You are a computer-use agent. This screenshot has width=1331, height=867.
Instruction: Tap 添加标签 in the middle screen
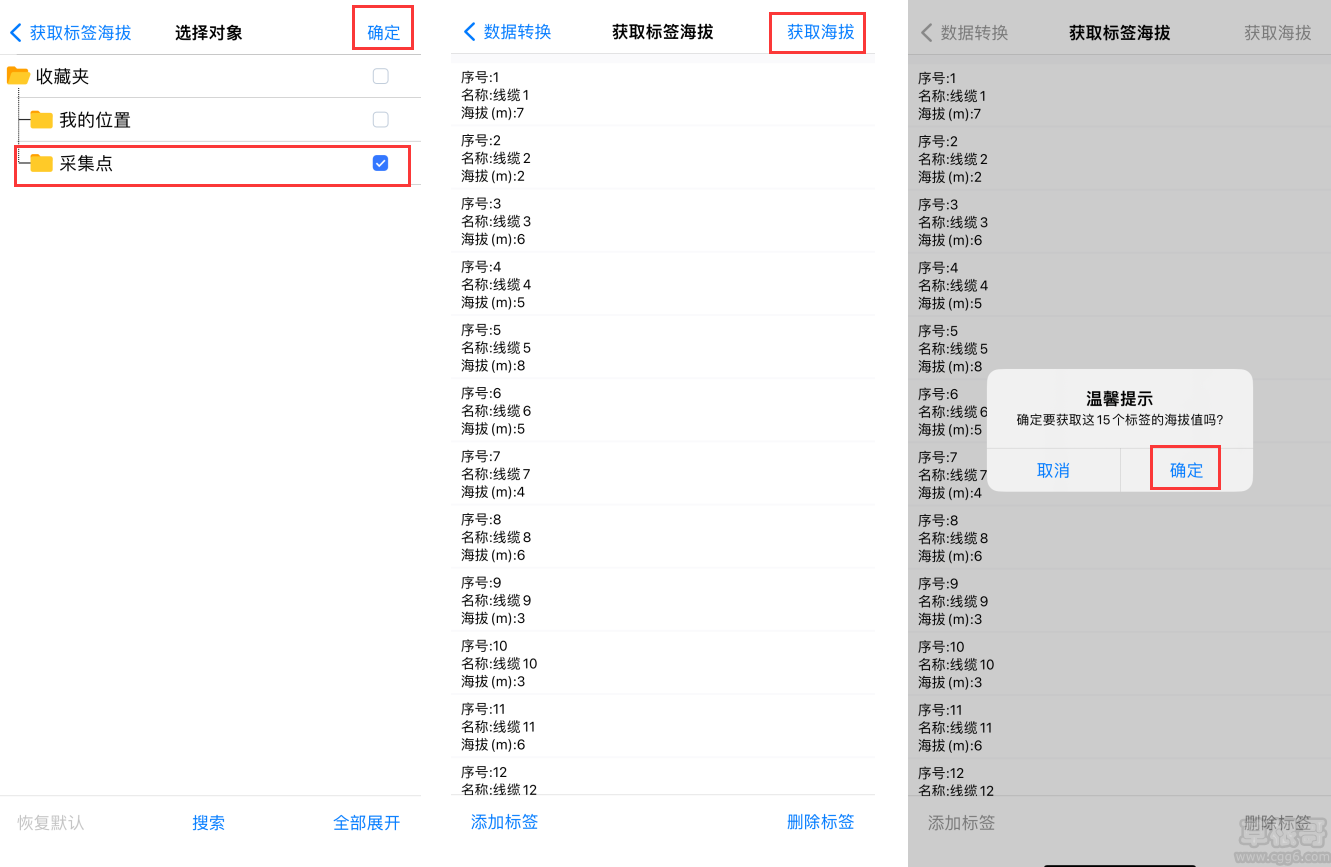click(505, 822)
